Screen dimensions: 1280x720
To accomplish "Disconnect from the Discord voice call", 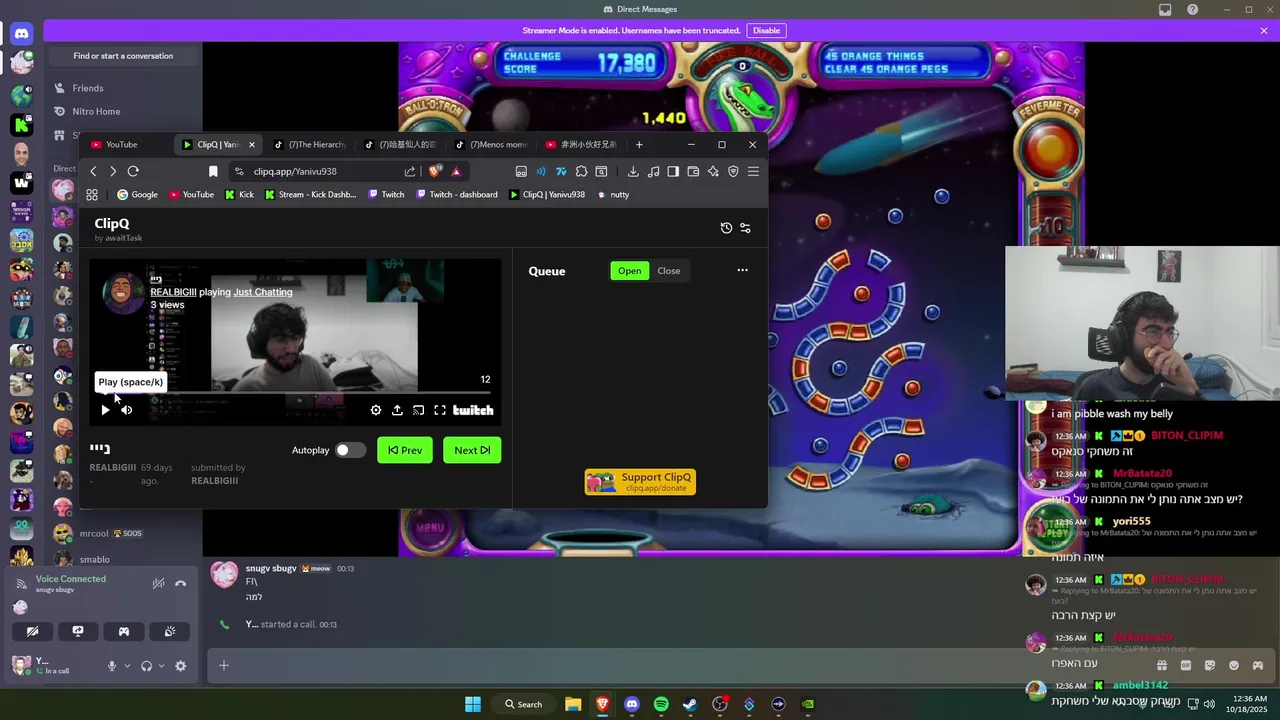I will [180, 583].
